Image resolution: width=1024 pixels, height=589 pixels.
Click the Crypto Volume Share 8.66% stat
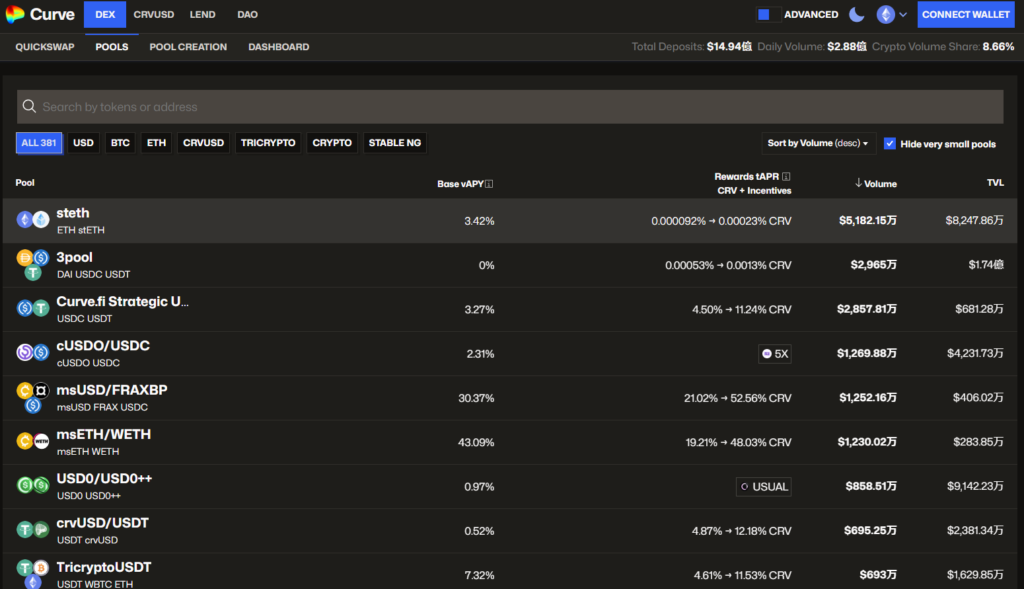[x=943, y=47]
